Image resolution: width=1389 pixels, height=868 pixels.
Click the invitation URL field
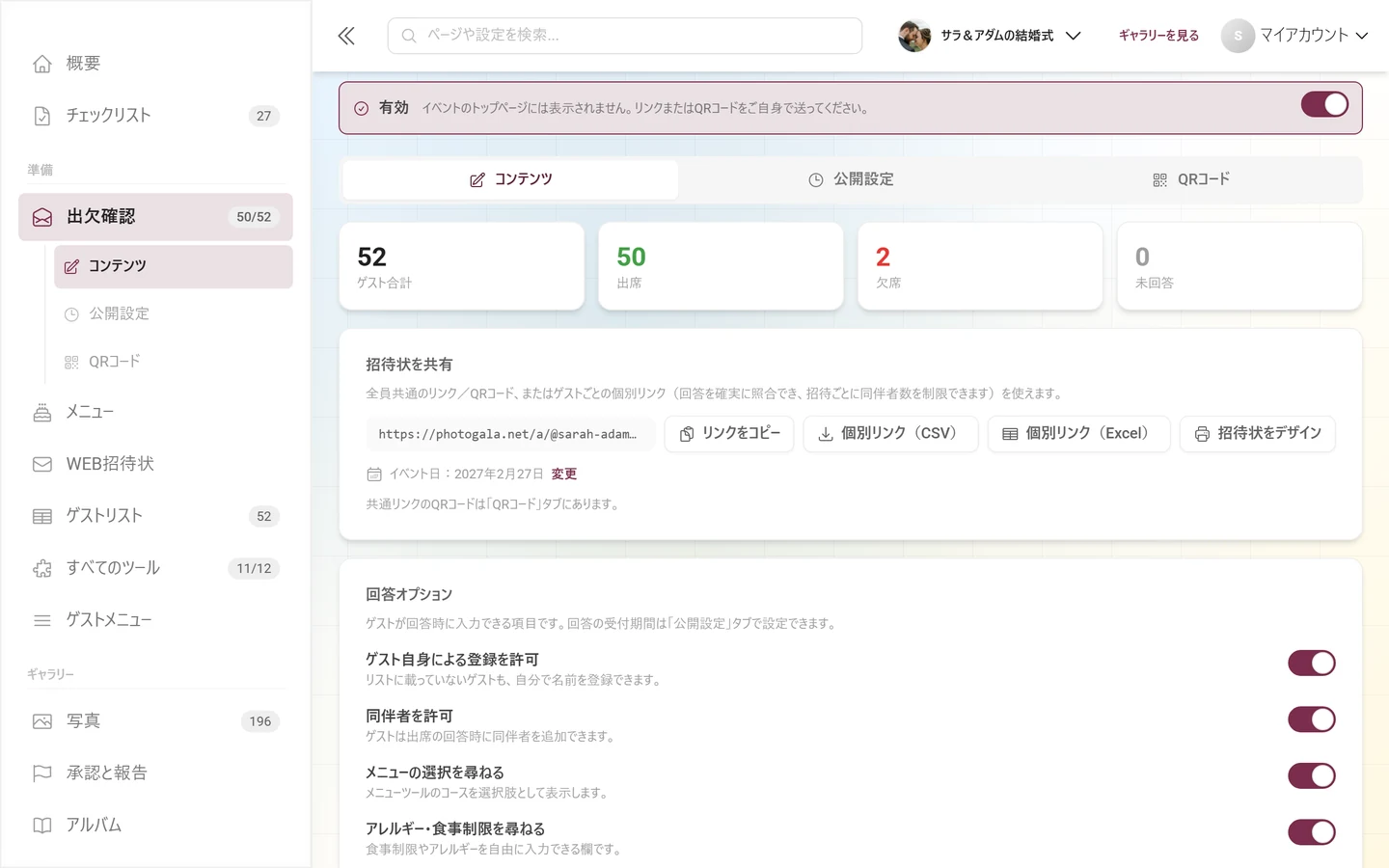click(x=510, y=434)
